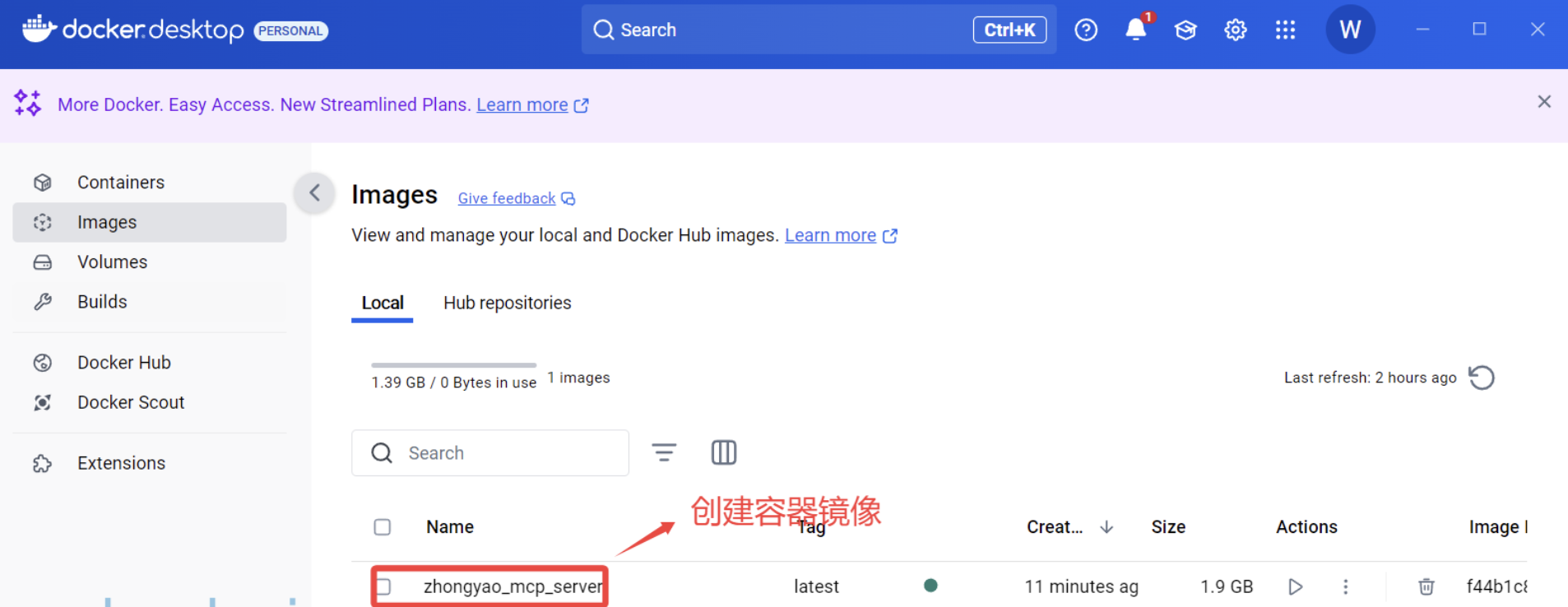Delete the zhongyao_mcp_server image
The width and height of the screenshot is (1568, 607).
click(x=1427, y=586)
